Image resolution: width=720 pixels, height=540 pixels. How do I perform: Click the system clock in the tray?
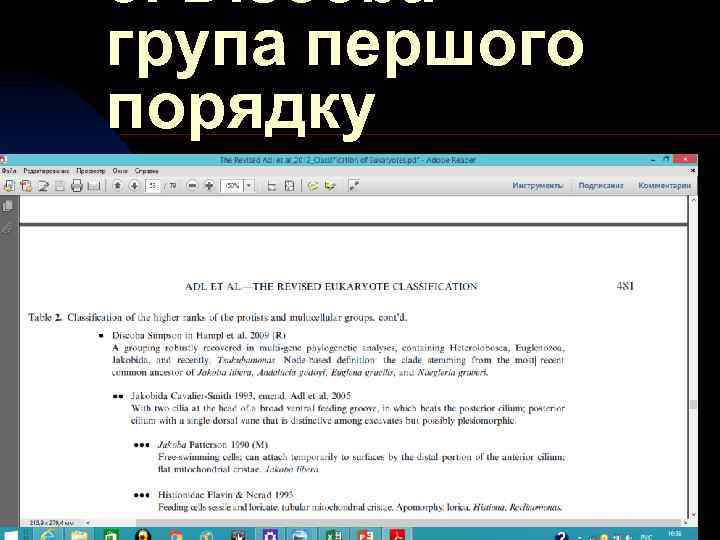[675, 534]
